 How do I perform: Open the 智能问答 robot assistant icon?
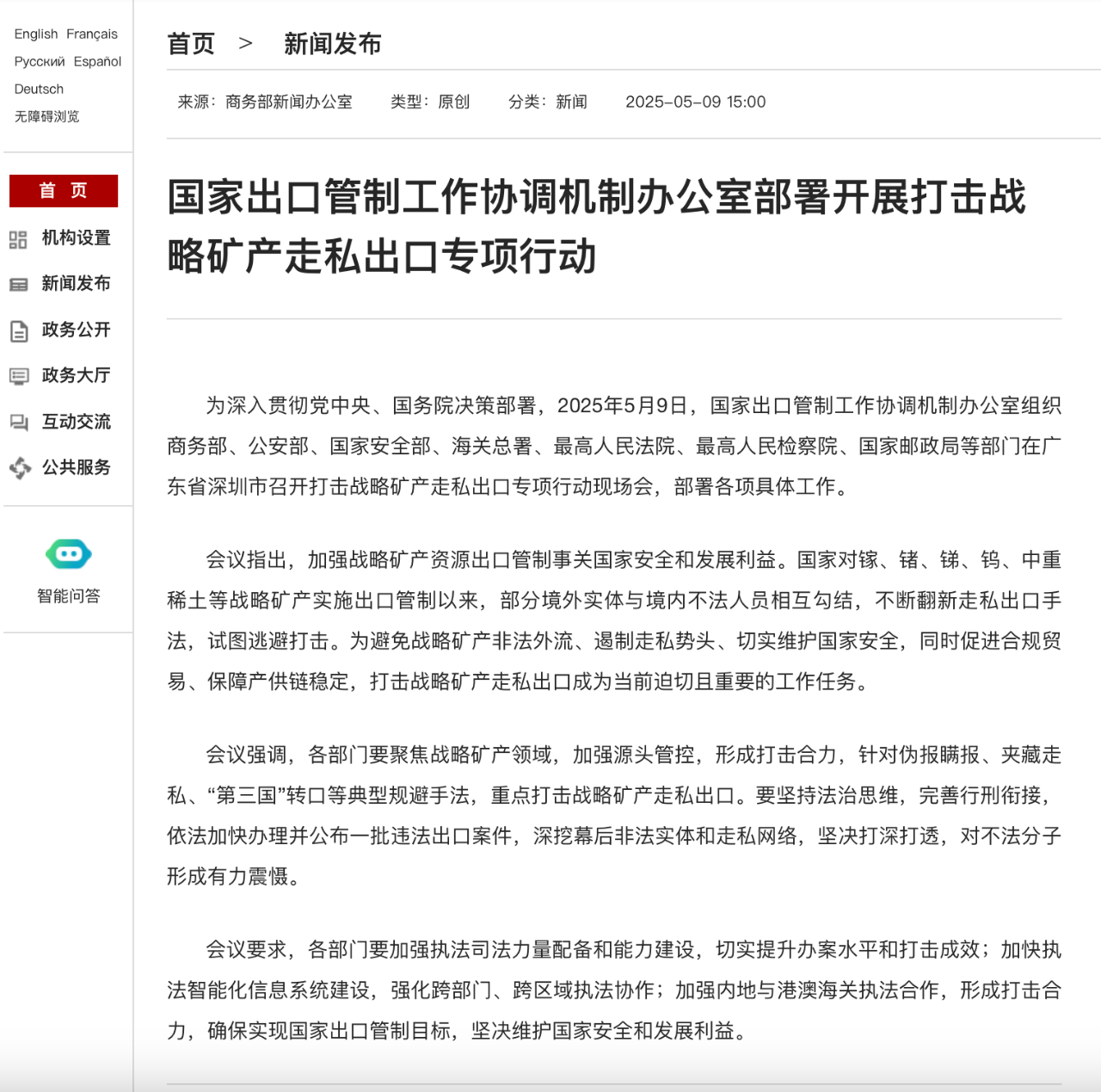tap(69, 554)
